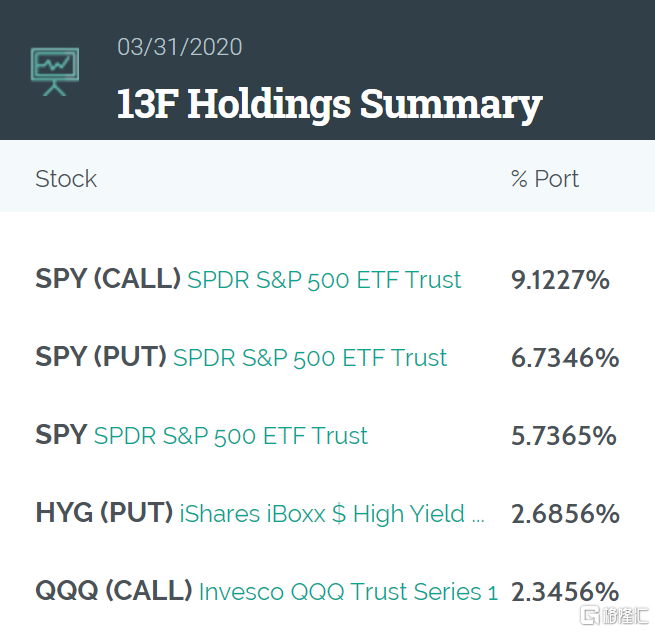The height and width of the screenshot is (632, 655).
Task: Open SPDR S&P 500 link in third row
Action: (231, 436)
